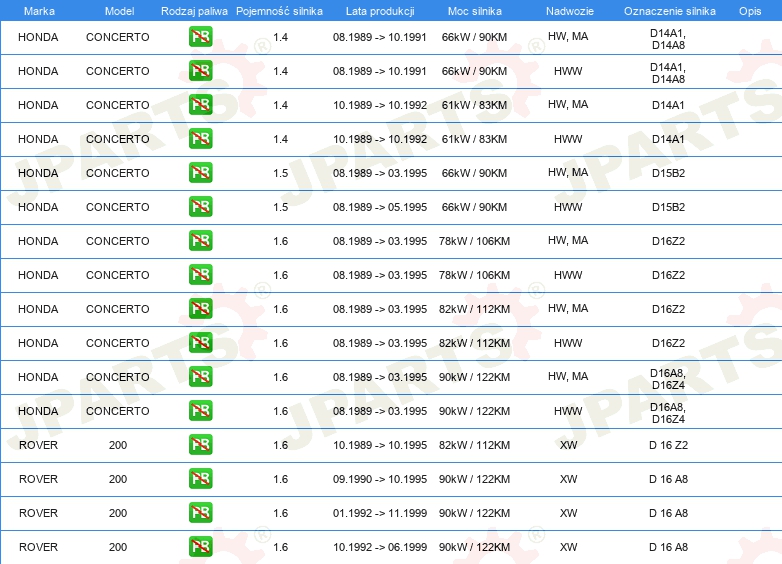Click 61kW / 83KM in the HW, MA row
This screenshot has height=564, width=782.
click(474, 105)
